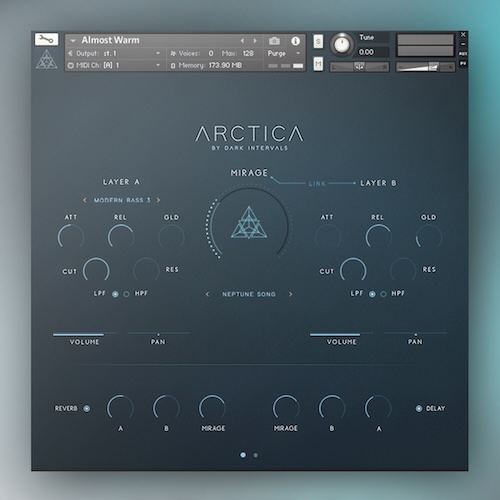Go to previous preset arrow in header
Image resolution: width=500 pixels, height=500 pixels.
coord(242,41)
